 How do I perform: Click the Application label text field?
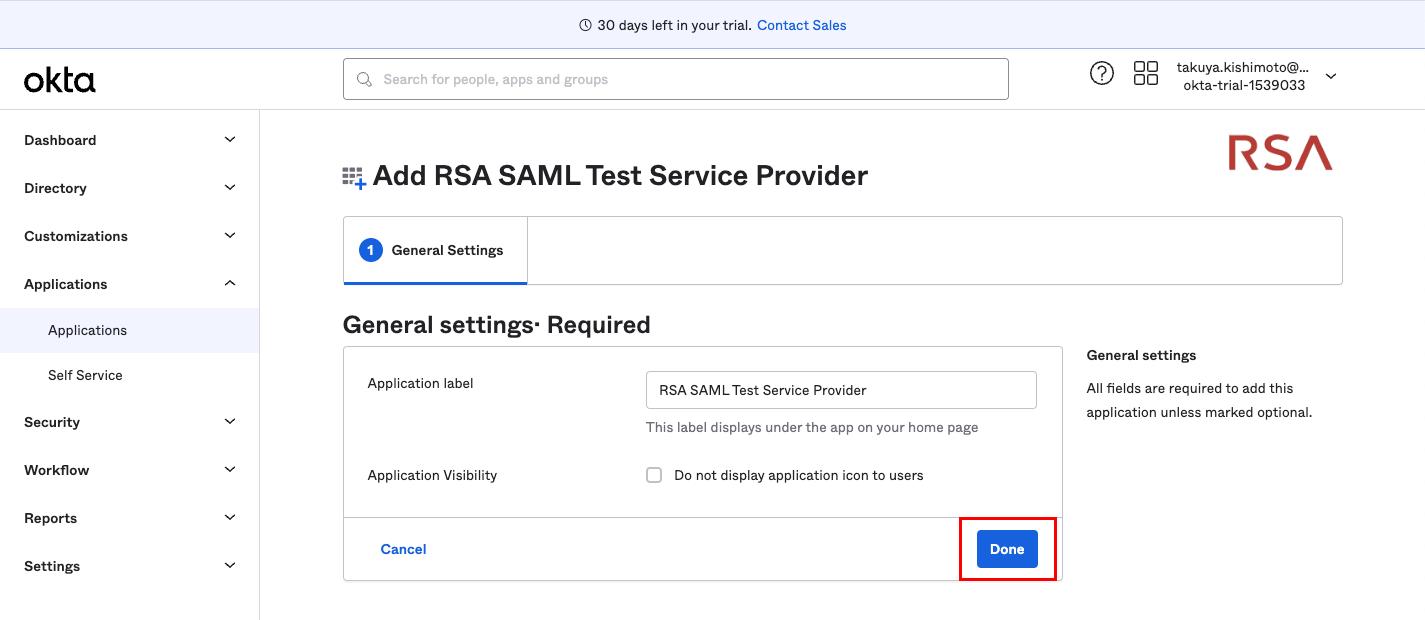click(x=841, y=390)
